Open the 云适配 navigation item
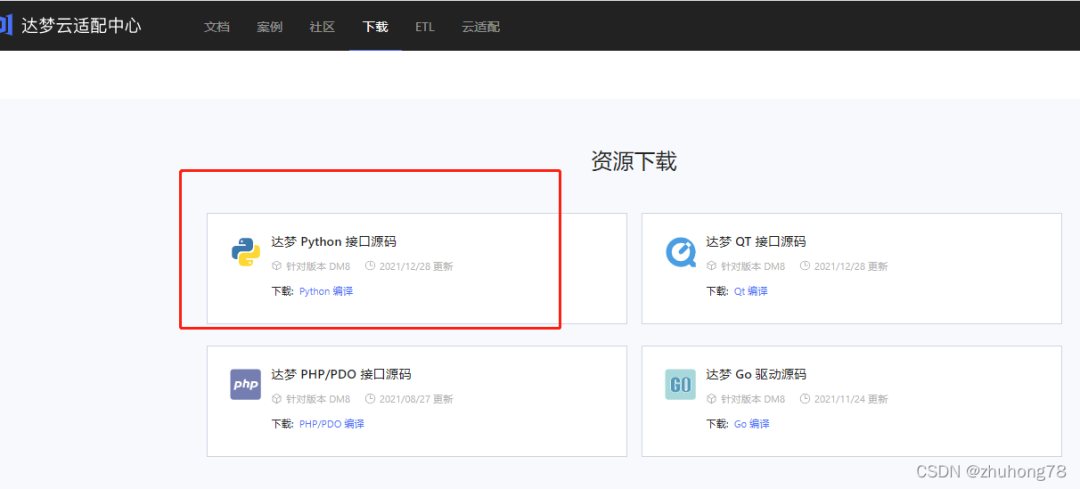Image resolution: width=1080 pixels, height=489 pixels. [481, 27]
